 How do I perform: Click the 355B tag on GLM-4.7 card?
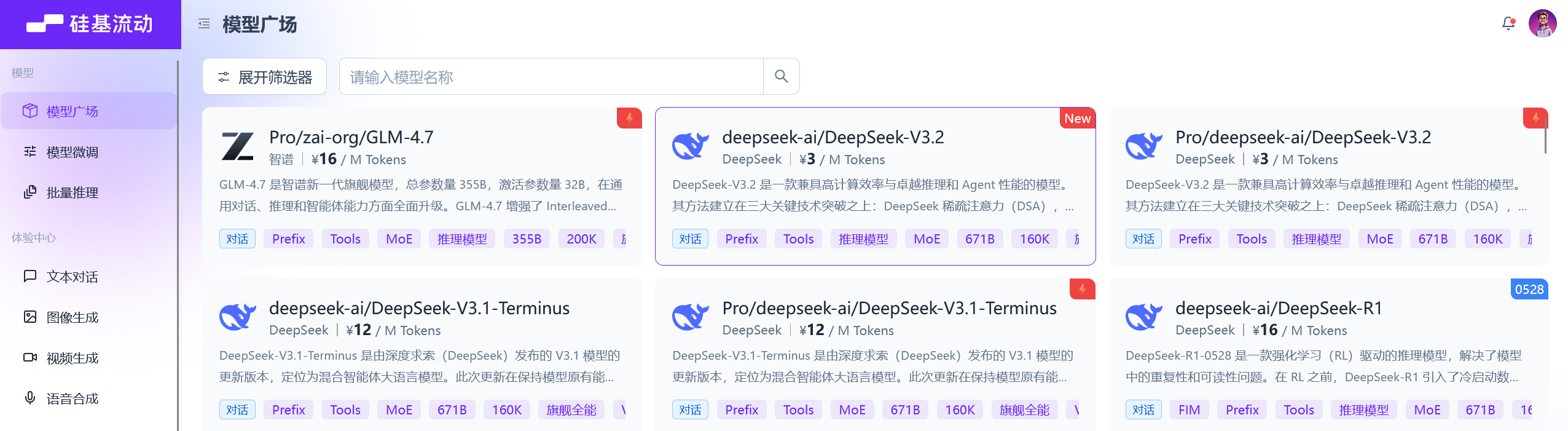click(527, 239)
